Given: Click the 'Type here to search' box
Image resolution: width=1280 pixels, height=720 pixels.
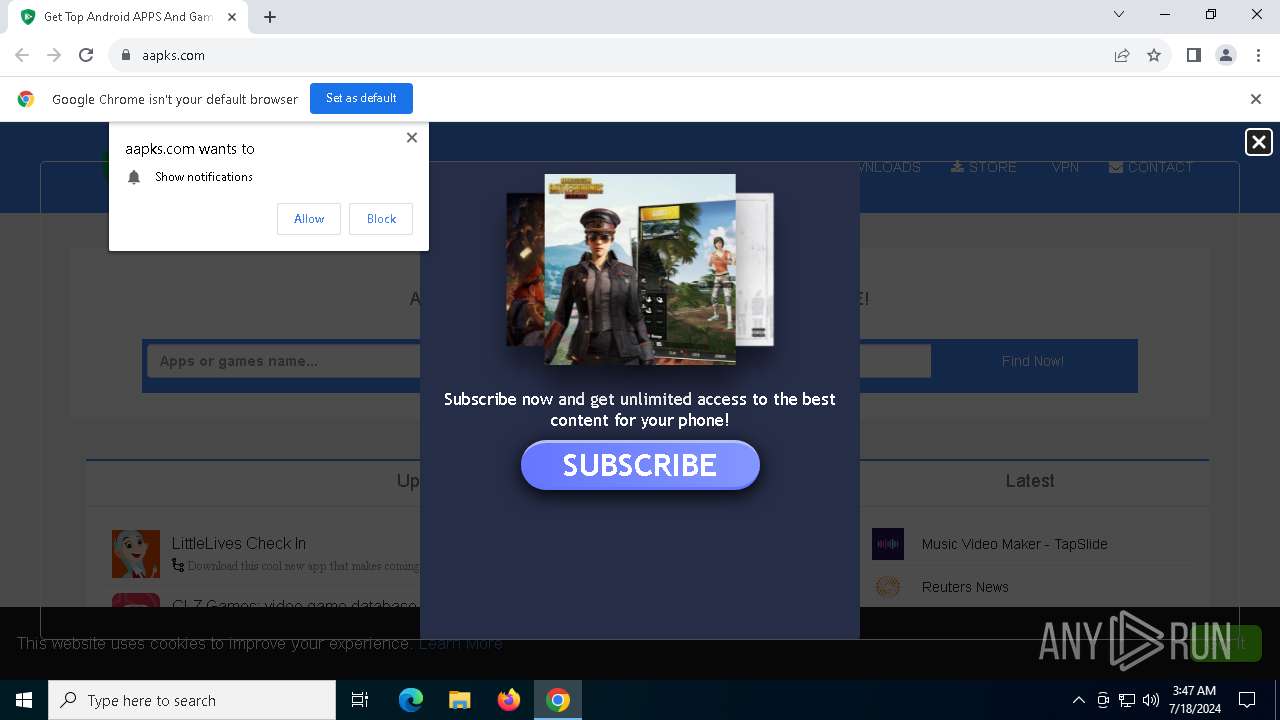Looking at the screenshot, I should click(x=192, y=700).
